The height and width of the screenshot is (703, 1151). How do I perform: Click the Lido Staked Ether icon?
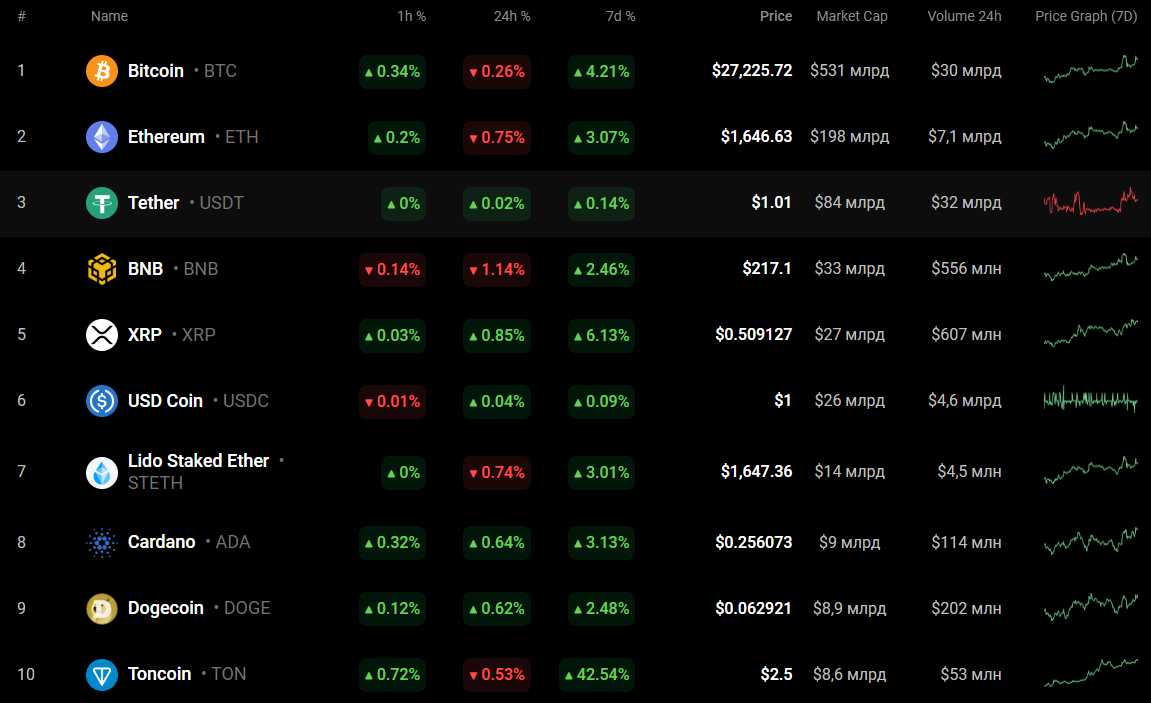pos(102,472)
